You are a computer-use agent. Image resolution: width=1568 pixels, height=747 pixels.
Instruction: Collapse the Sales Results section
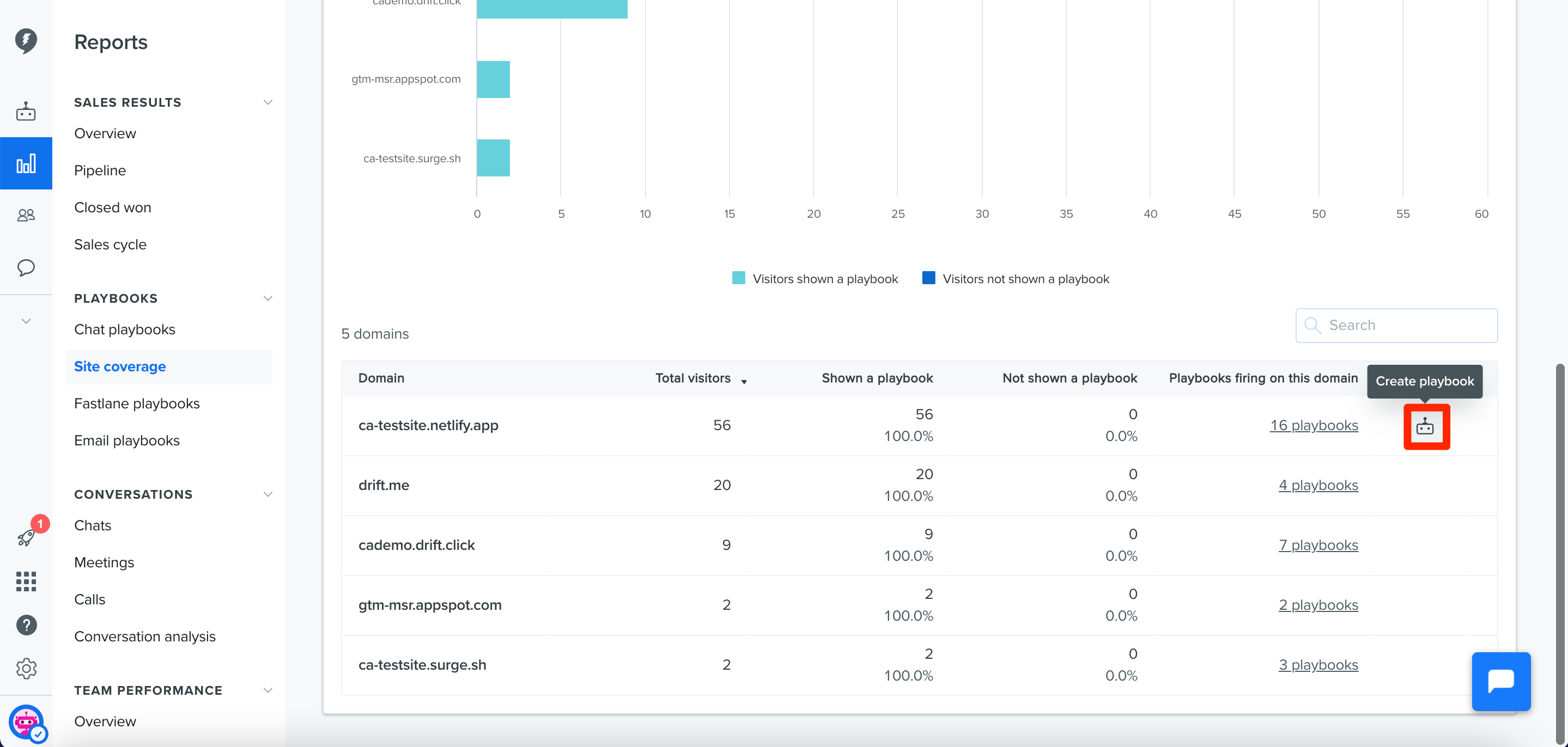tap(267, 102)
